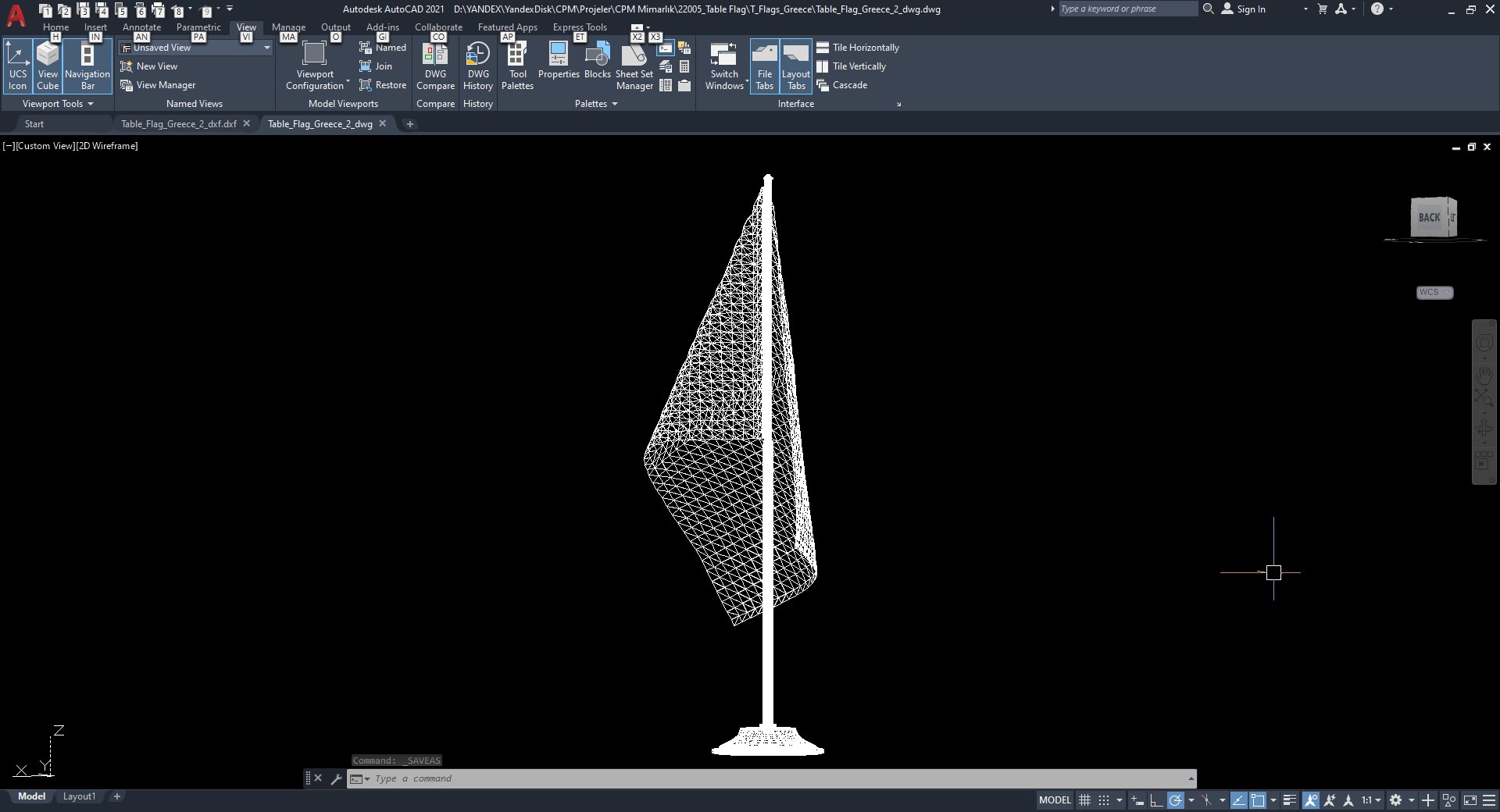Click the Switch Windows icon
The image size is (1500, 812).
pyautogui.click(x=723, y=54)
